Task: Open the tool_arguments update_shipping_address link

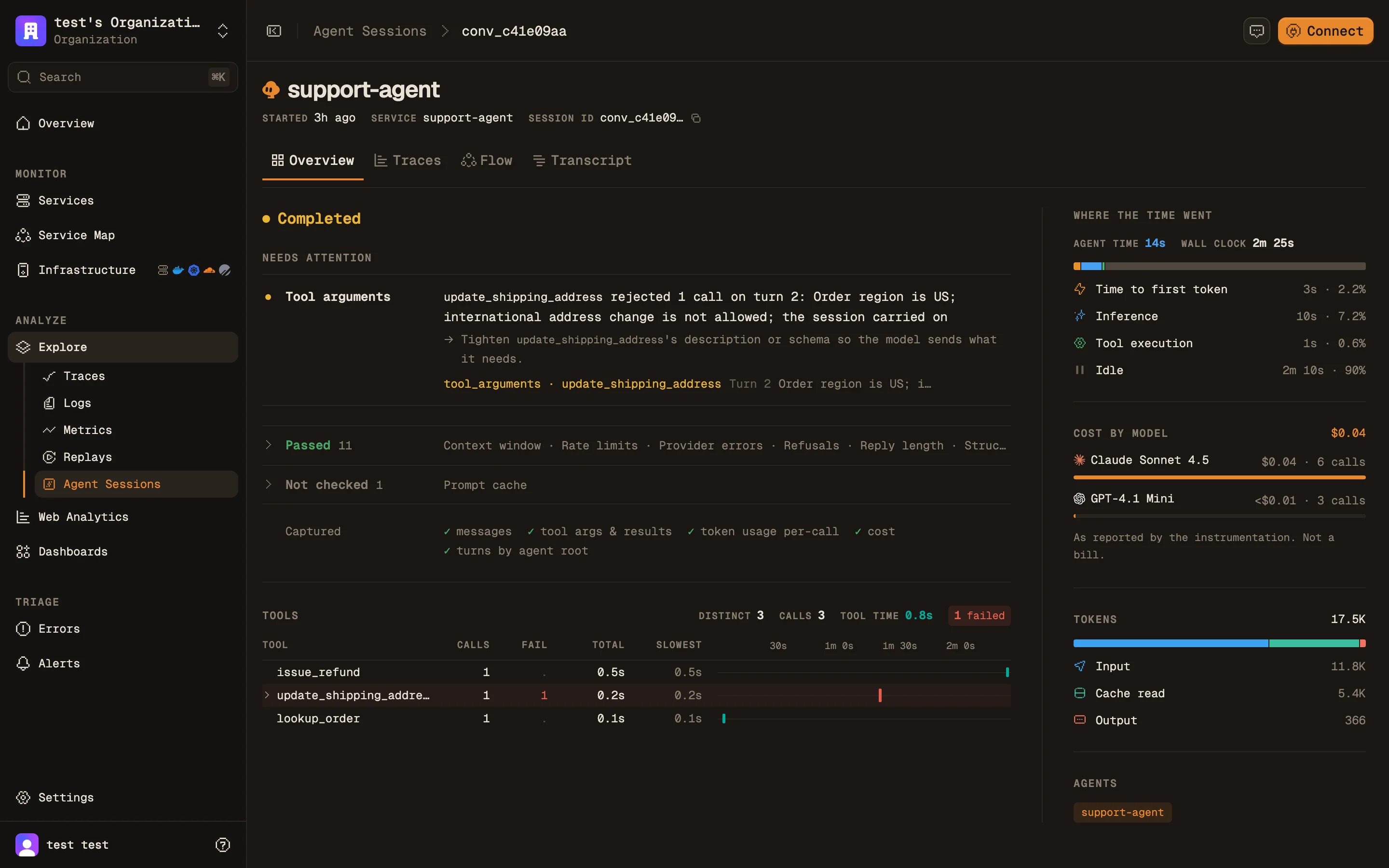Action: (582, 384)
